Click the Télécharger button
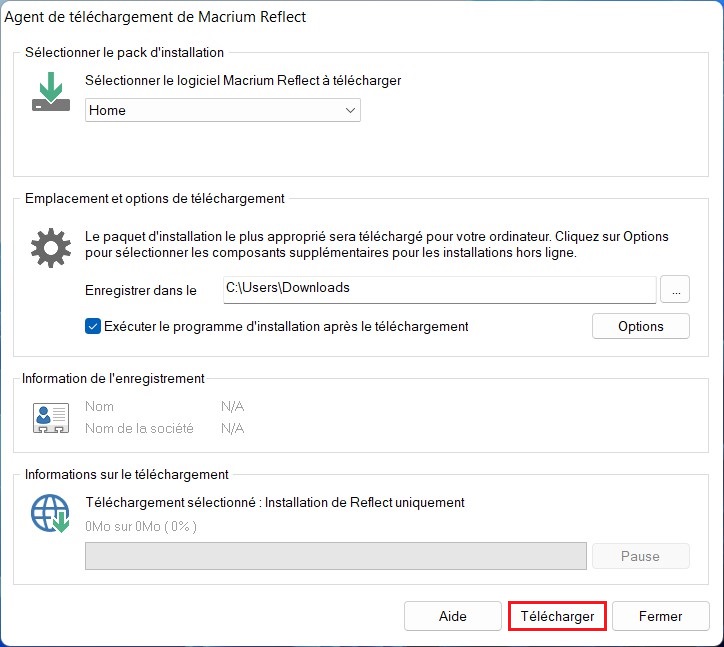The width and height of the screenshot is (724, 647). (557, 616)
